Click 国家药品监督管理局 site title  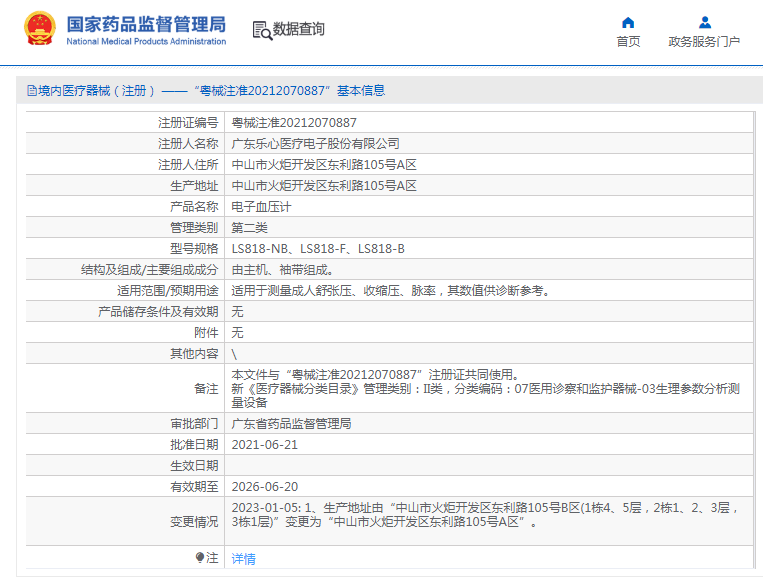click(146, 24)
